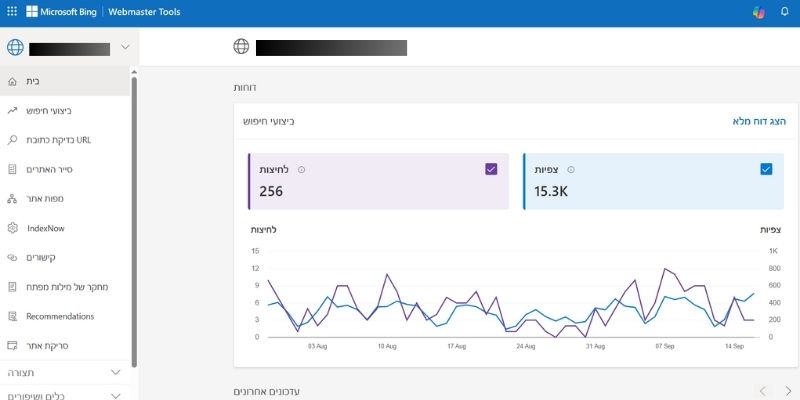Uncheck the blue צפיות checkbox
The height and width of the screenshot is (400, 800).
point(766,169)
